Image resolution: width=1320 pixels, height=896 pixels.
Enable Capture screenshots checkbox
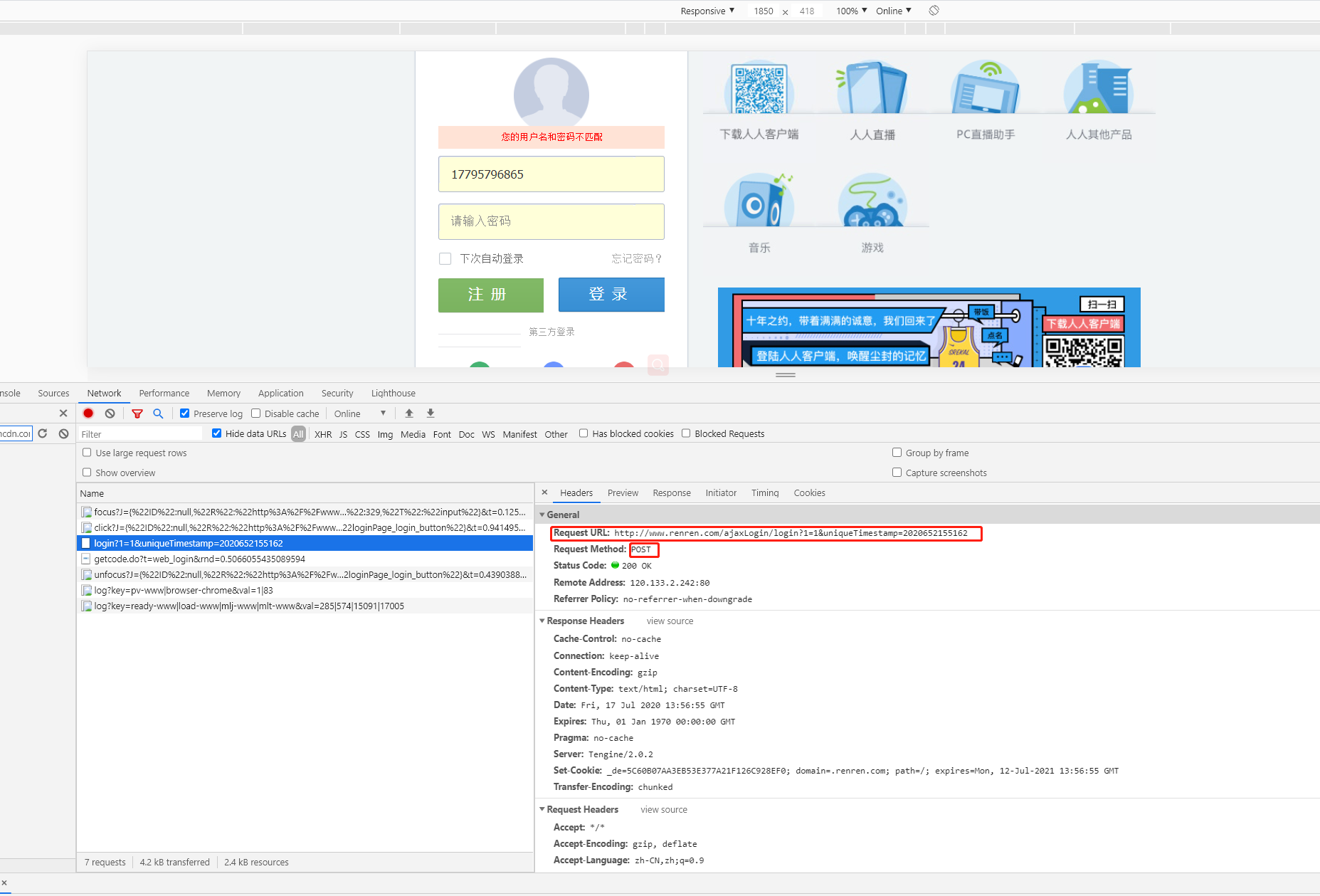[897, 473]
